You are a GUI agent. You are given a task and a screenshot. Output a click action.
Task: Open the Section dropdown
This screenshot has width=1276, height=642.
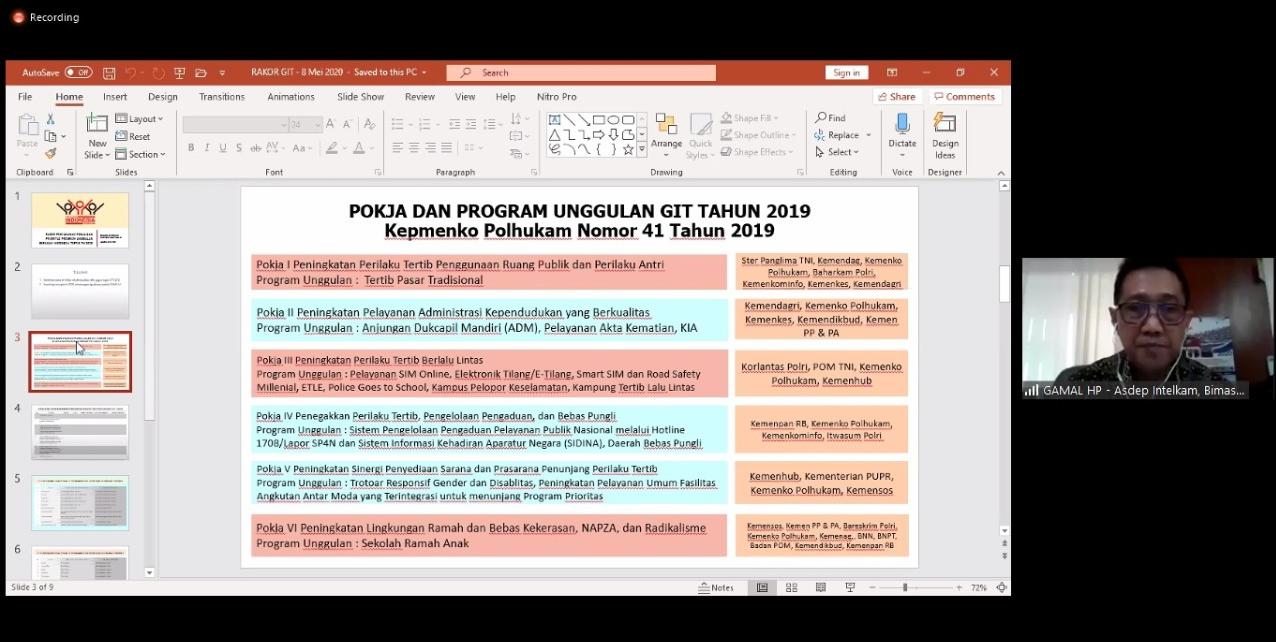tap(140, 154)
